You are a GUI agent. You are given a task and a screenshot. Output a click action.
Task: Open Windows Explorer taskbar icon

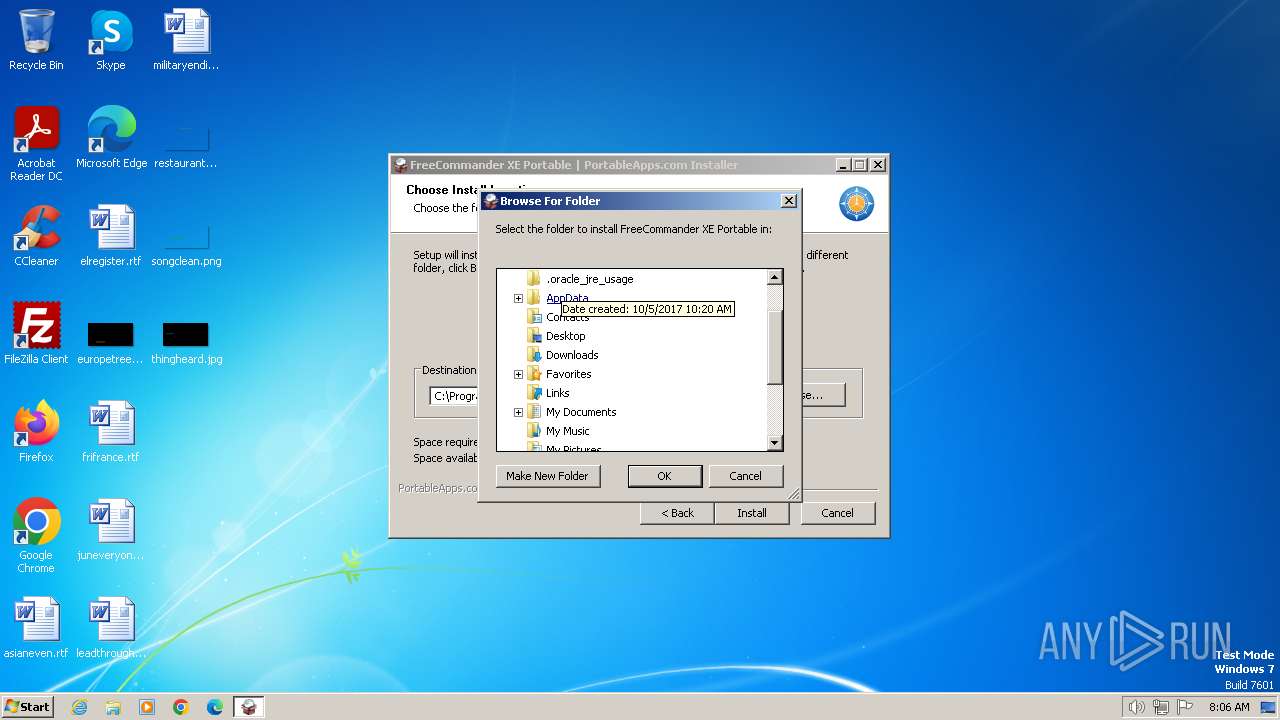(x=113, y=707)
